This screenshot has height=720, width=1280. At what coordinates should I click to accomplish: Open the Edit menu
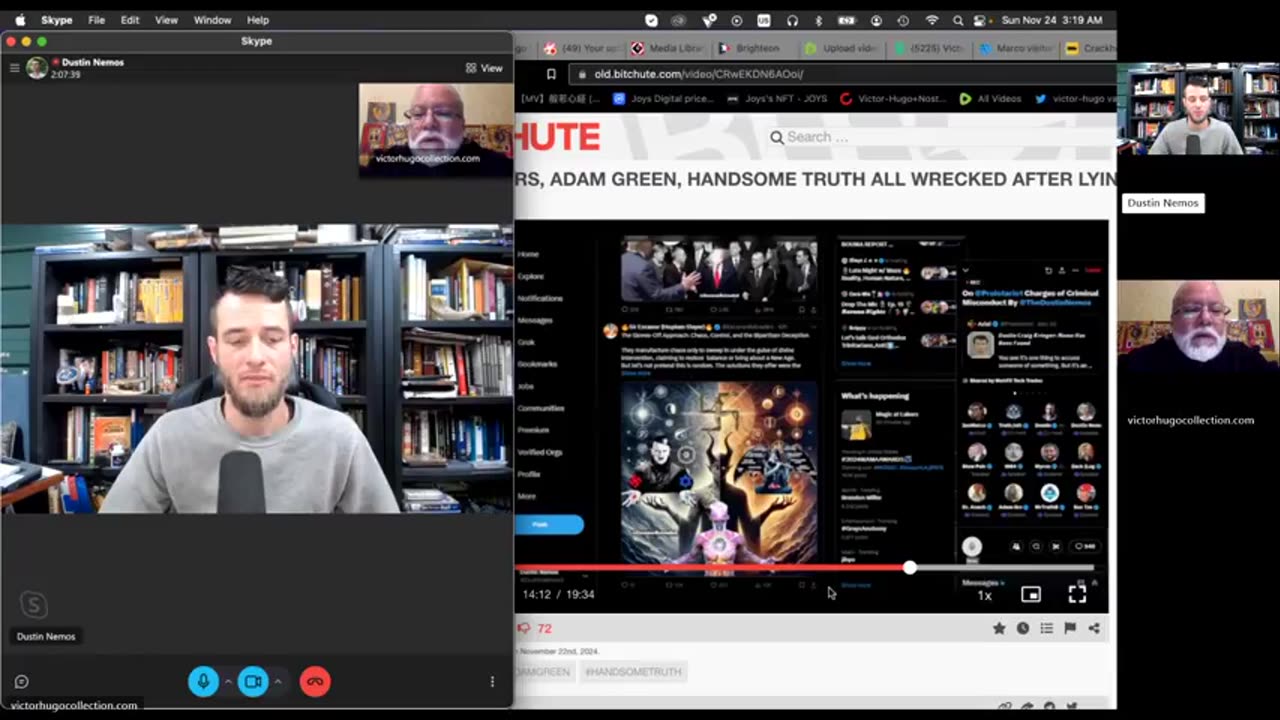click(x=130, y=20)
